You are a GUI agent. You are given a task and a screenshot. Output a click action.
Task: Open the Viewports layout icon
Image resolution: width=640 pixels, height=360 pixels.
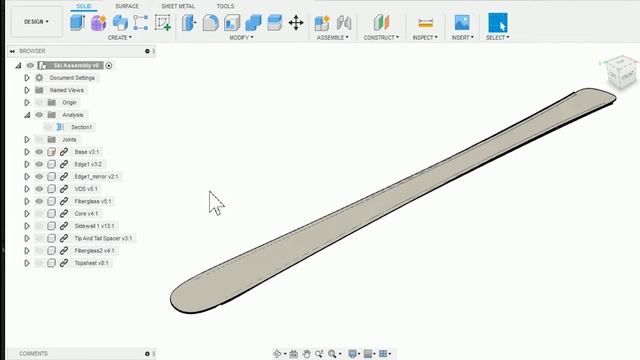[x=383, y=354]
